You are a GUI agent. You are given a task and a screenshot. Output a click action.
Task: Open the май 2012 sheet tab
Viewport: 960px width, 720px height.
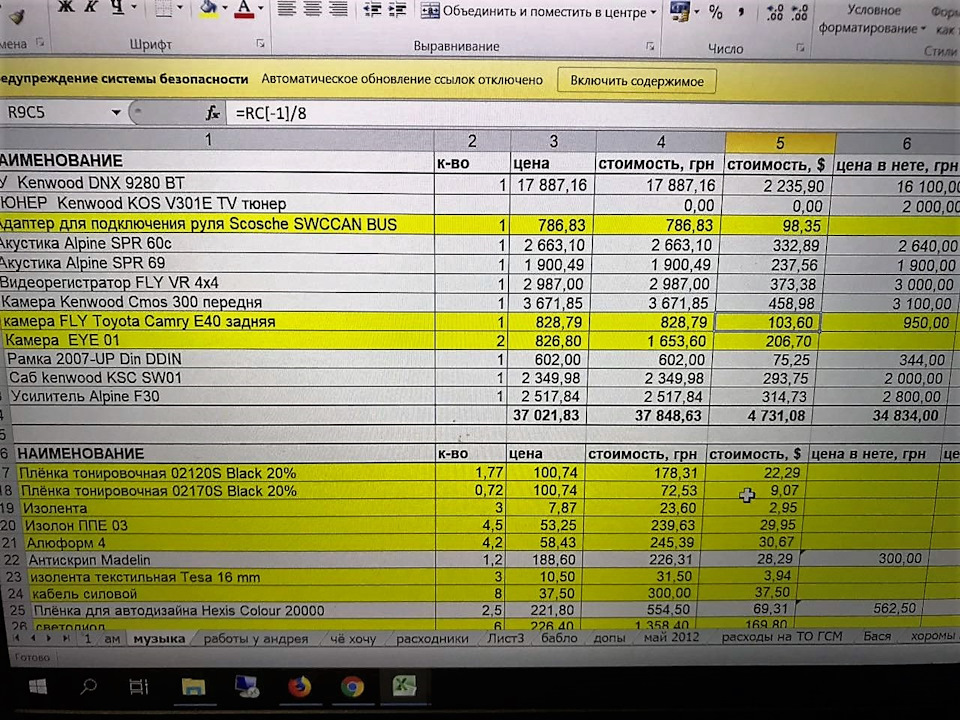click(x=671, y=637)
